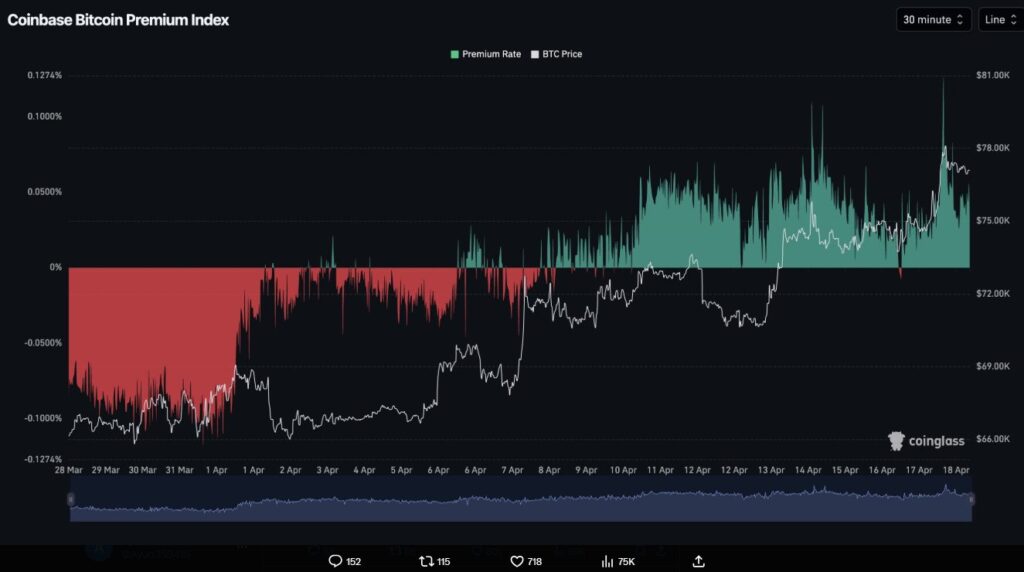
Task: Click white BTC Price legend swatch
Action: coord(535,54)
